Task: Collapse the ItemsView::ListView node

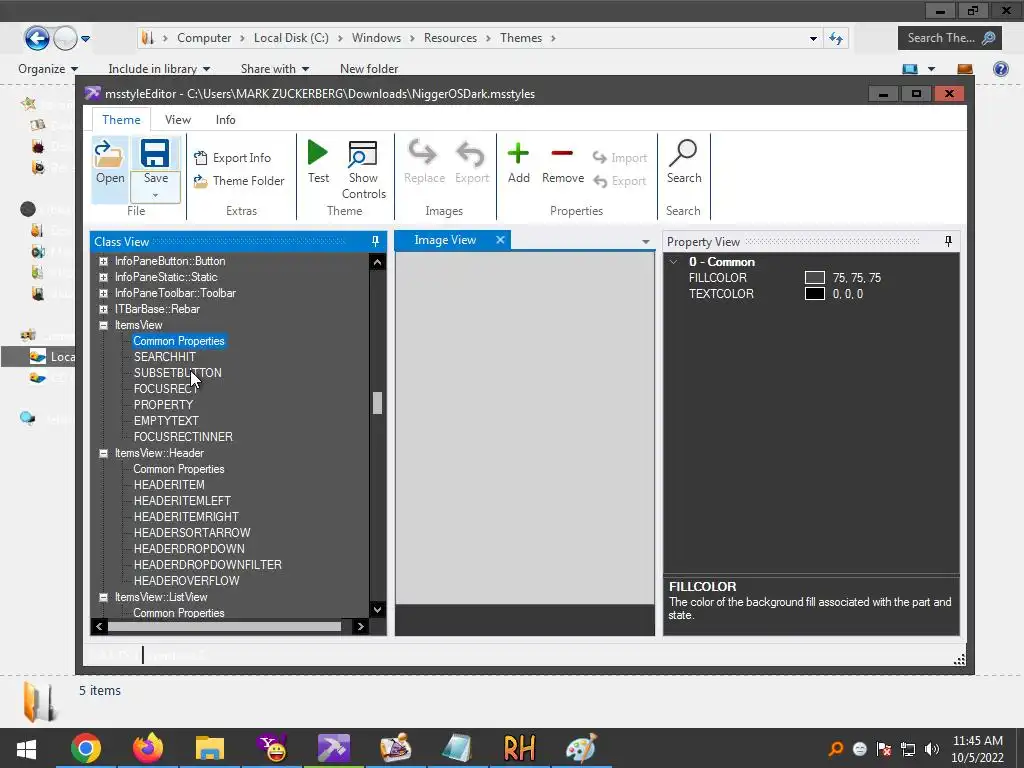Action: (x=103, y=597)
